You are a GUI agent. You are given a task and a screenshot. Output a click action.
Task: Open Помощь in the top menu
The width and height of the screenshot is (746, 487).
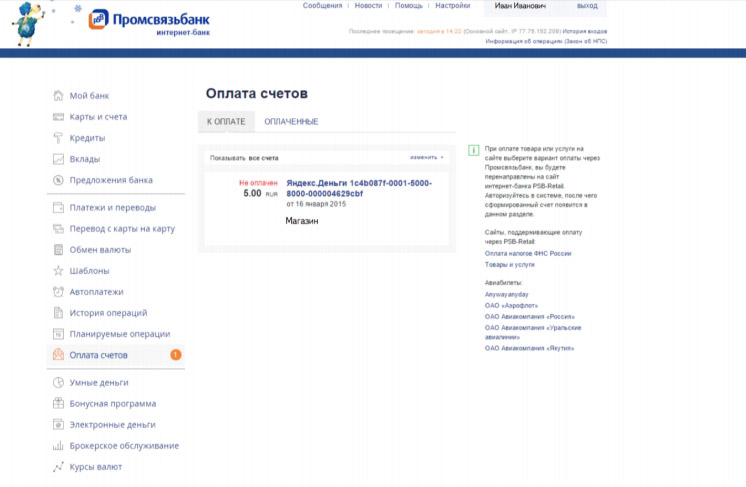(409, 5)
